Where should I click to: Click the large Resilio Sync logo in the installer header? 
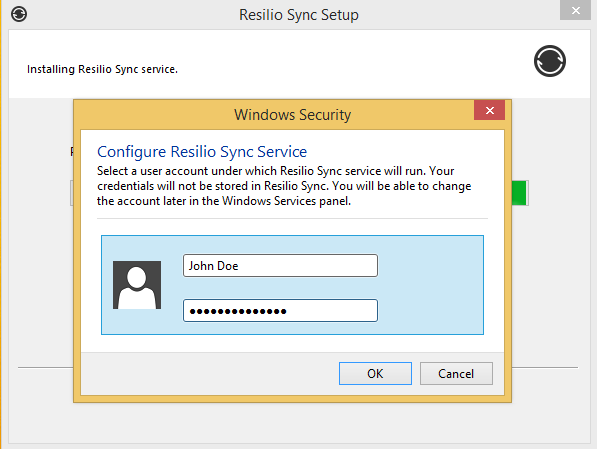click(550, 61)
